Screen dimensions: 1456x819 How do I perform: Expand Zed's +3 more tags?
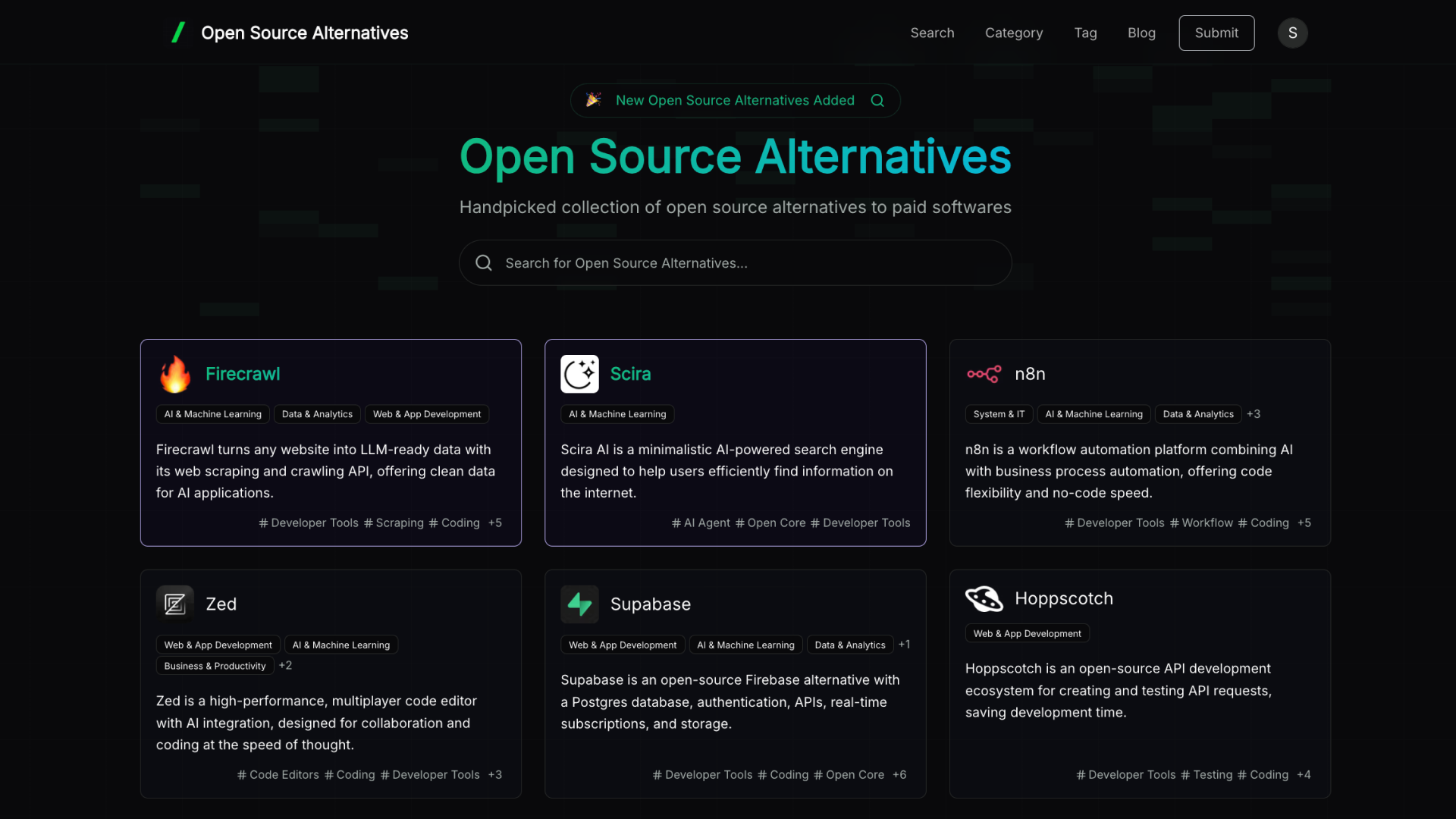pyautogui.click(x=495, y=774)
